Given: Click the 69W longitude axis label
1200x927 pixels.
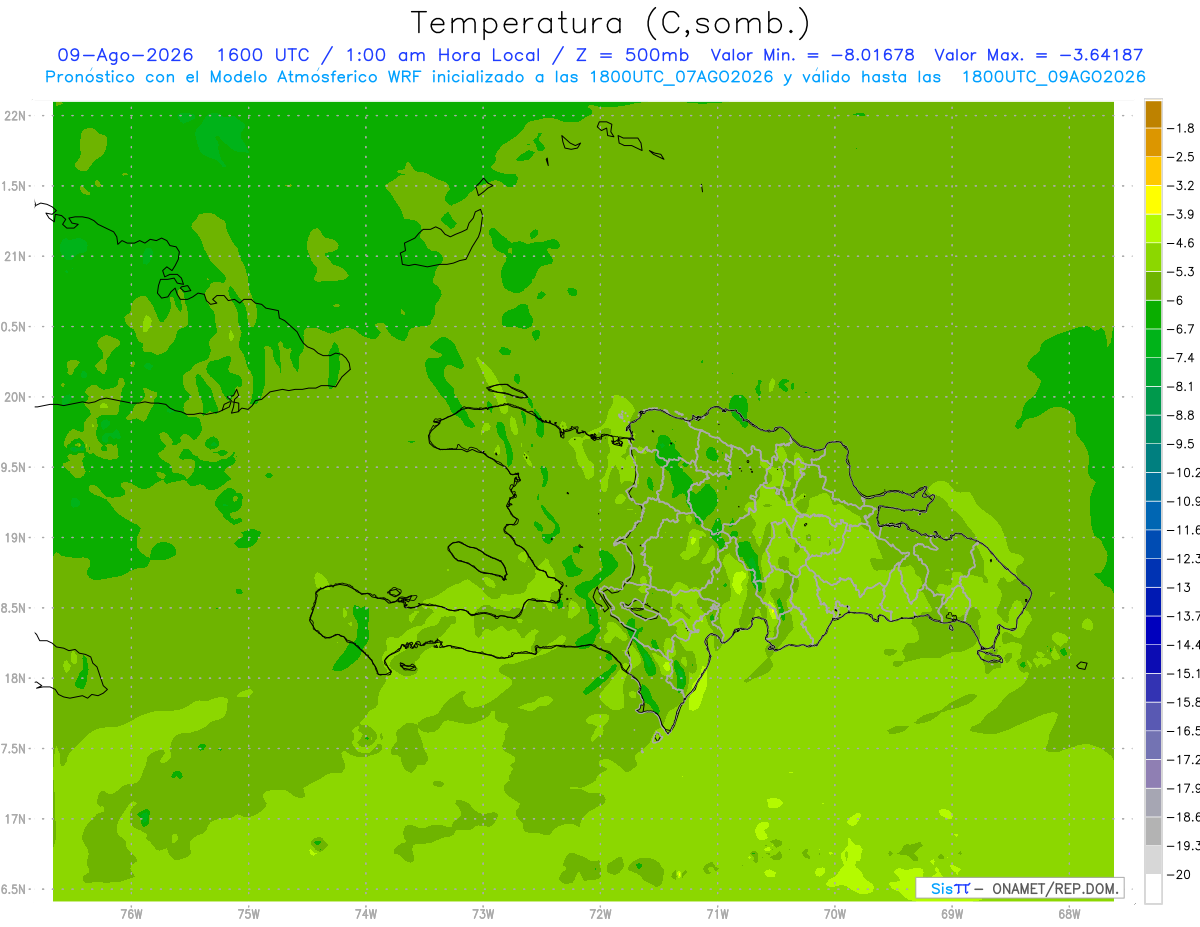Looking at the screenshot, I should click(952, 914).
